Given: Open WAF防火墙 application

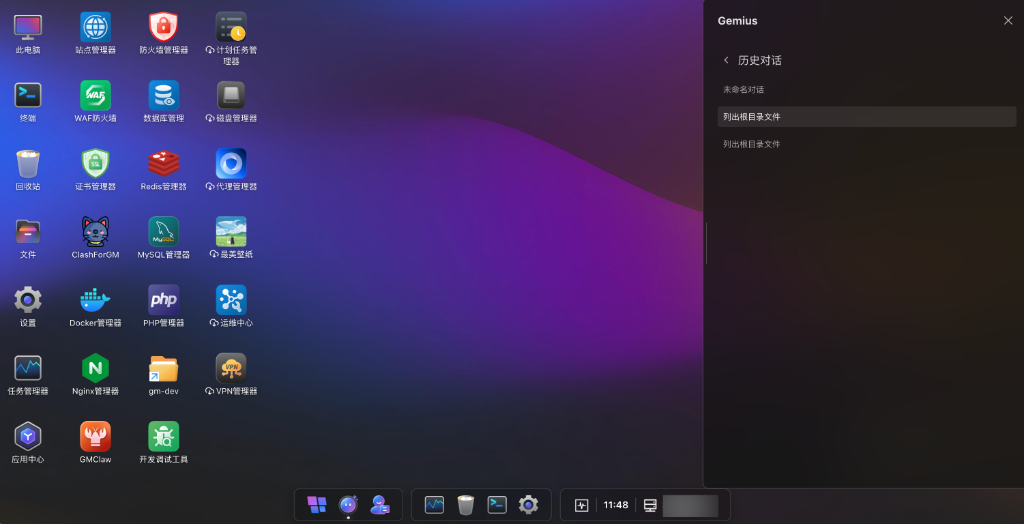Looking at the screenshot, I should [95, 95].
